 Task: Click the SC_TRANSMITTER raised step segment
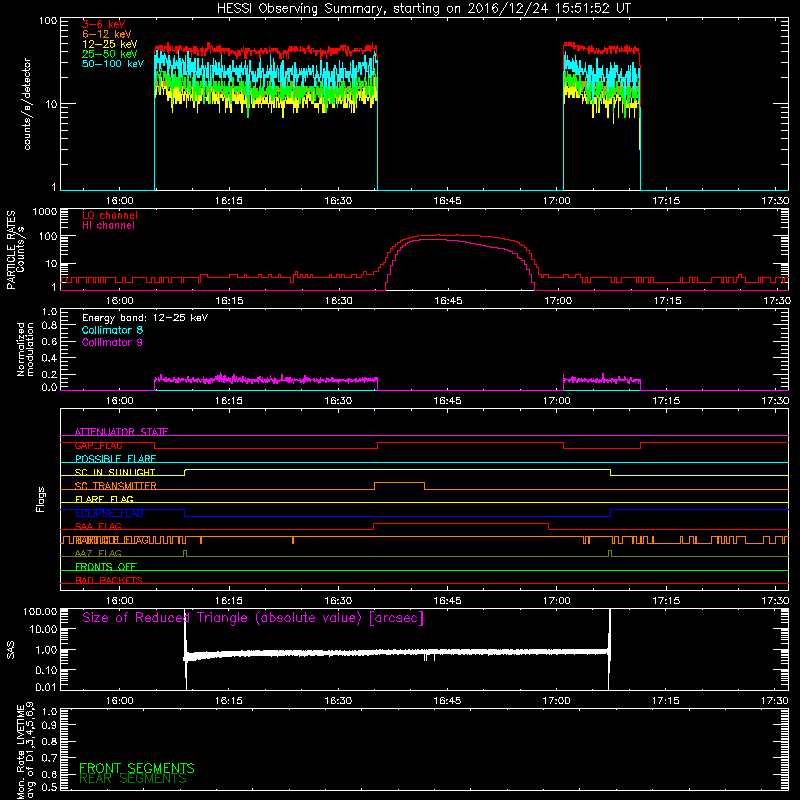(x=399, y=483)
